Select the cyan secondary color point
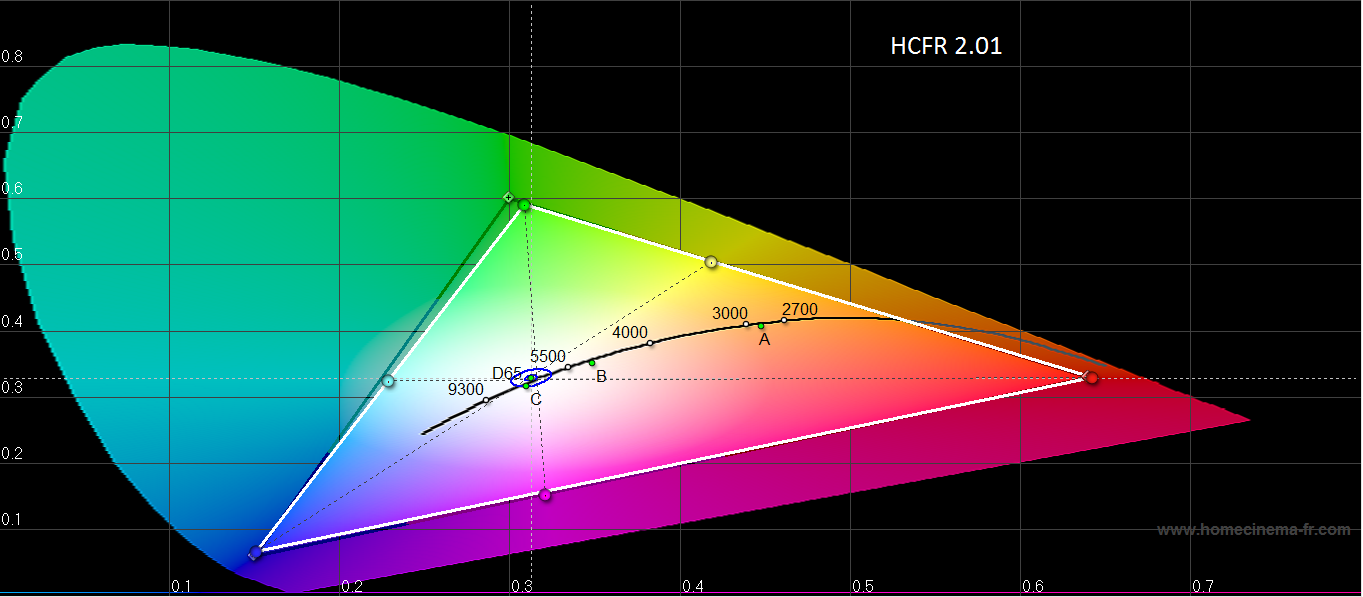1363x597 pixels. point(388,381)
